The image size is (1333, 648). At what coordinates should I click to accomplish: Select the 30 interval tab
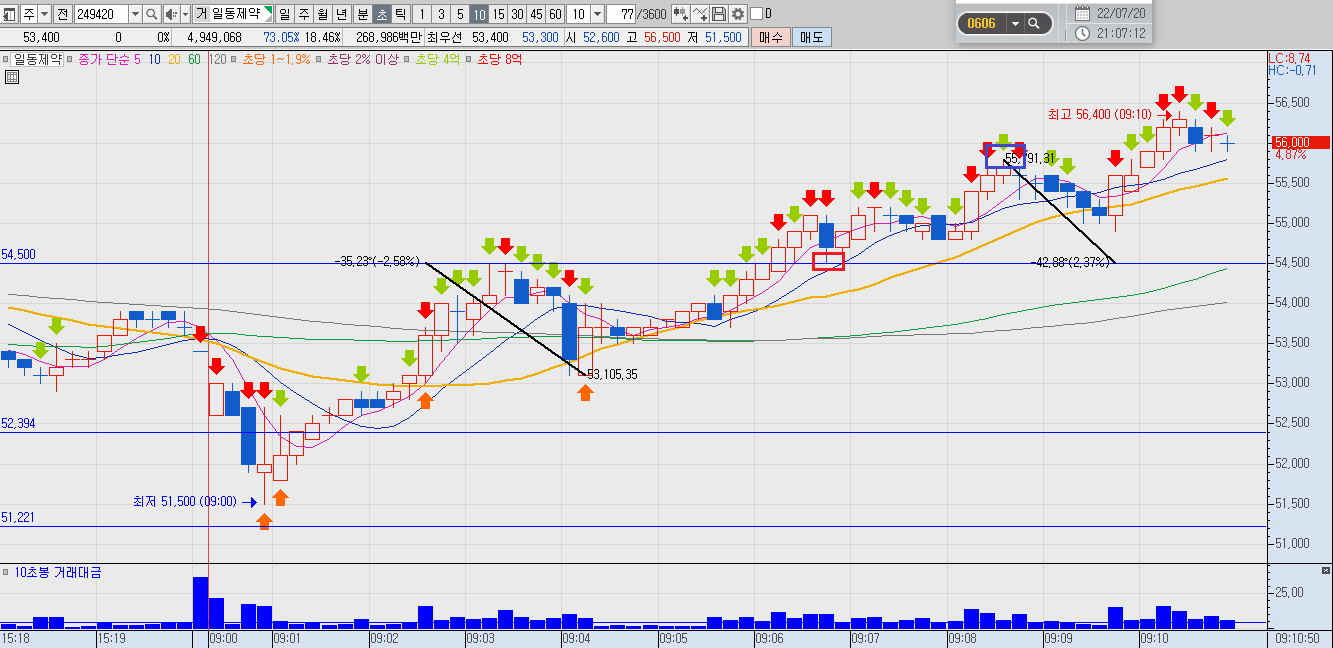pyautogui.click(x=516, y=14)
